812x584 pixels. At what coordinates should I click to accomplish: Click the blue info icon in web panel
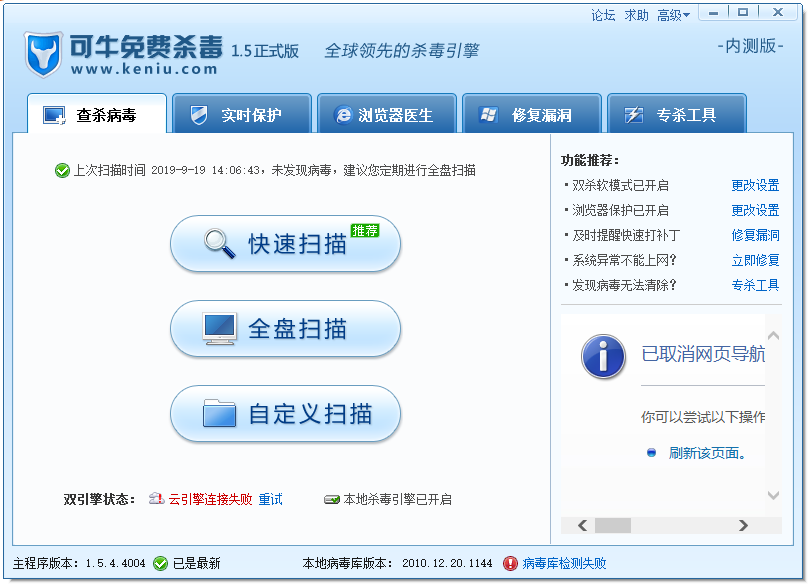[x=603, y=357]
